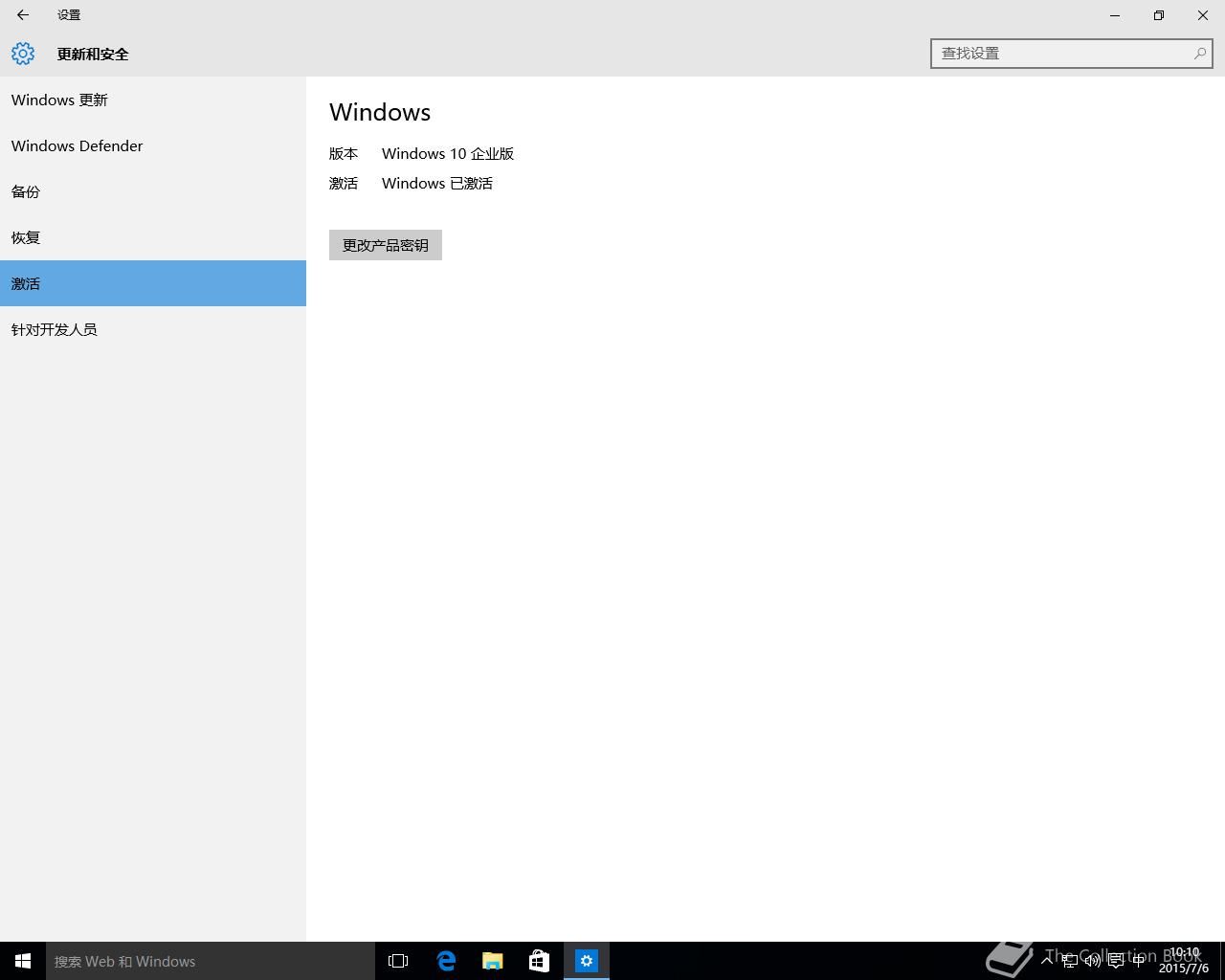Viewport: 1225px width, 980px height.
Task: Click the 版本 label
Action: tap(344, 154)
